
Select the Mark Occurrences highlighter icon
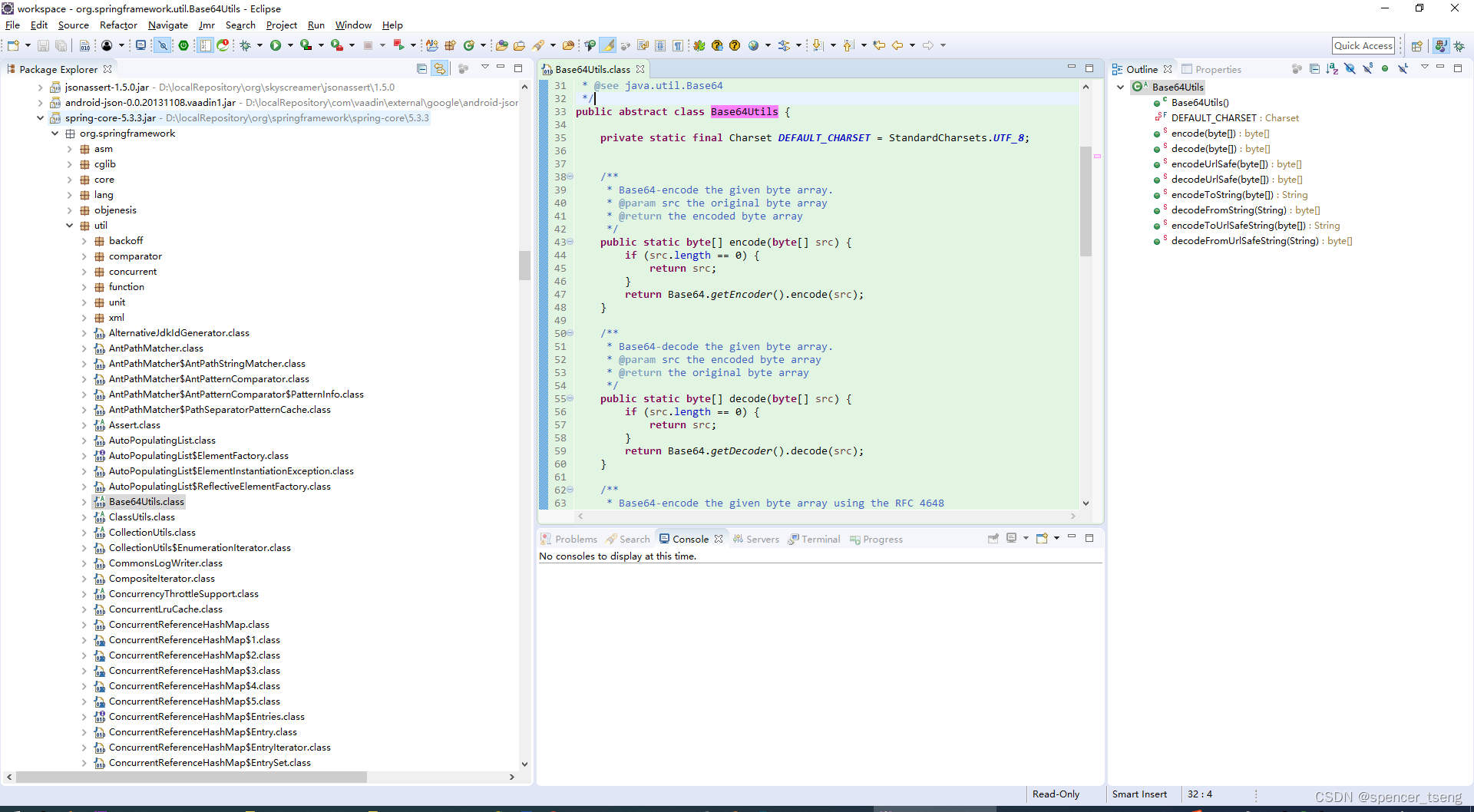point(607,45)
